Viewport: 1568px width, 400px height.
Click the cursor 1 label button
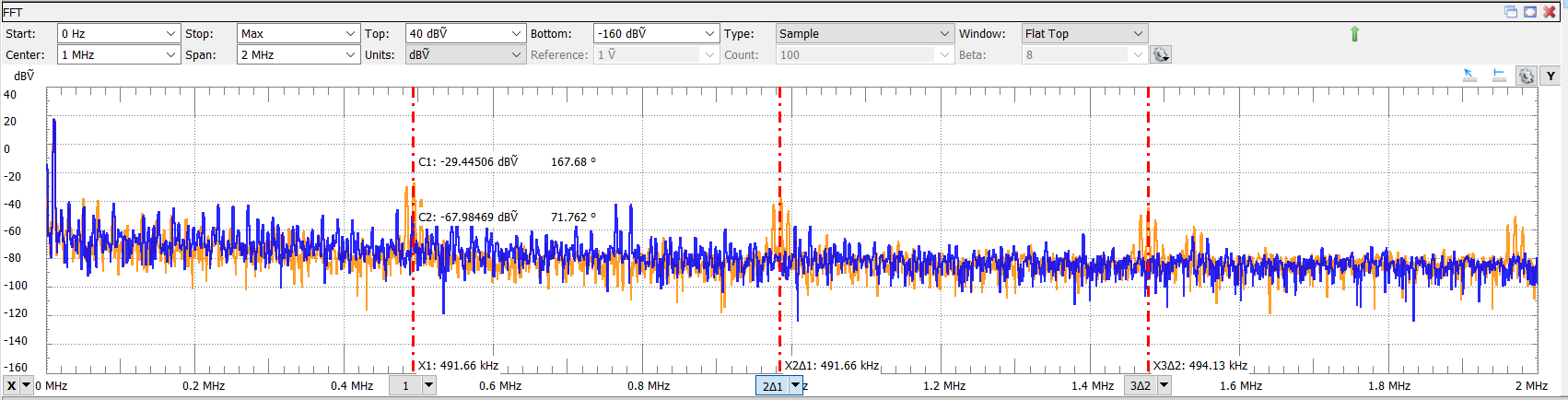405,386
